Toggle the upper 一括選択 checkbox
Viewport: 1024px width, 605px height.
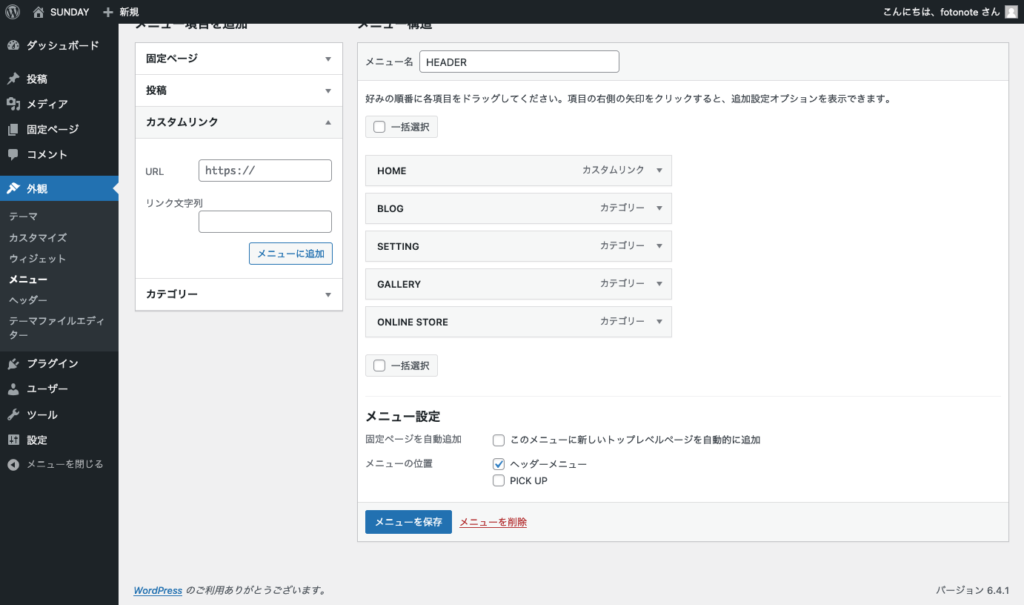pyautogui.click(x=379, y=127)
